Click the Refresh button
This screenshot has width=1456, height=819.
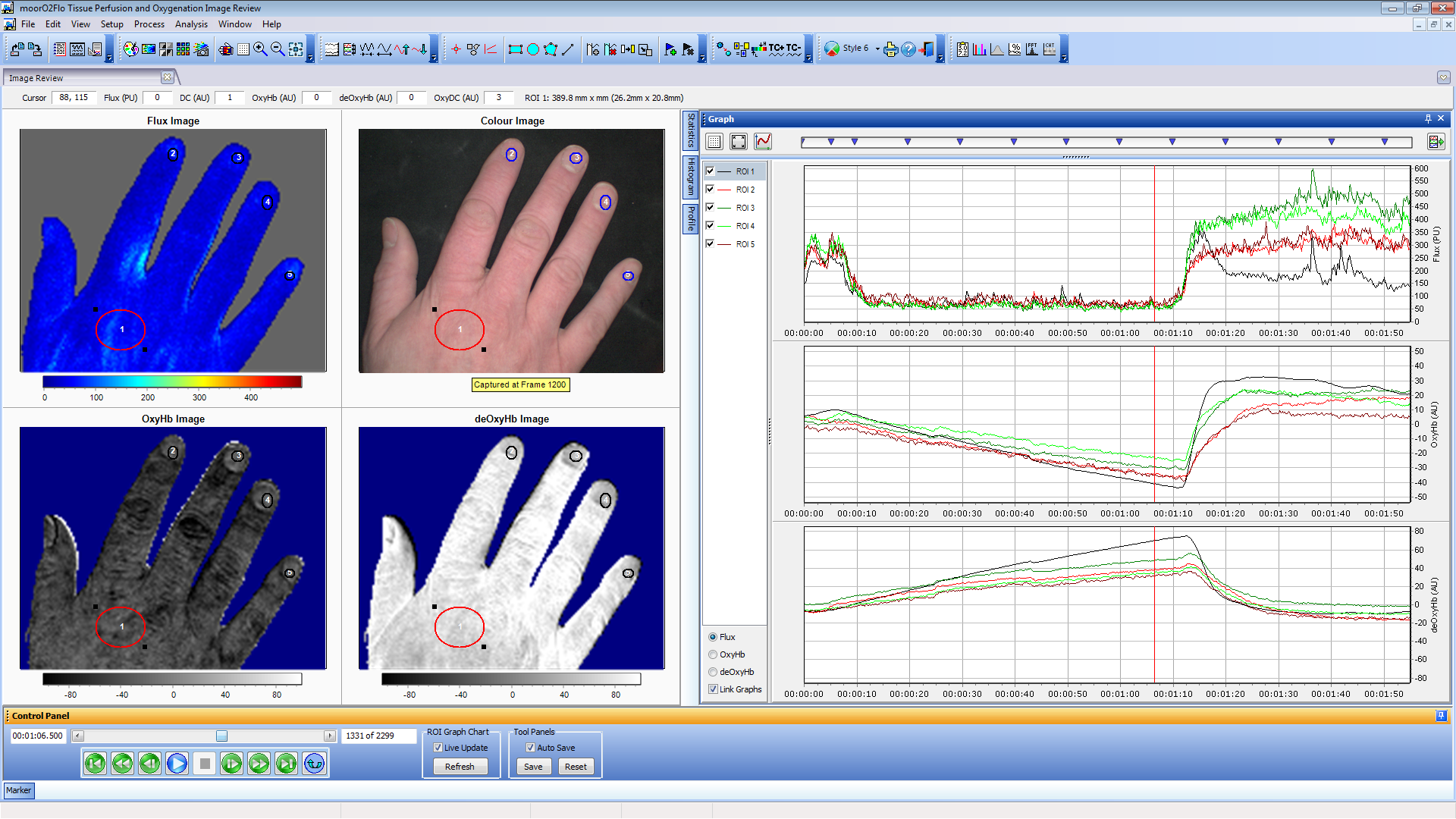click(x=460, y=767)
